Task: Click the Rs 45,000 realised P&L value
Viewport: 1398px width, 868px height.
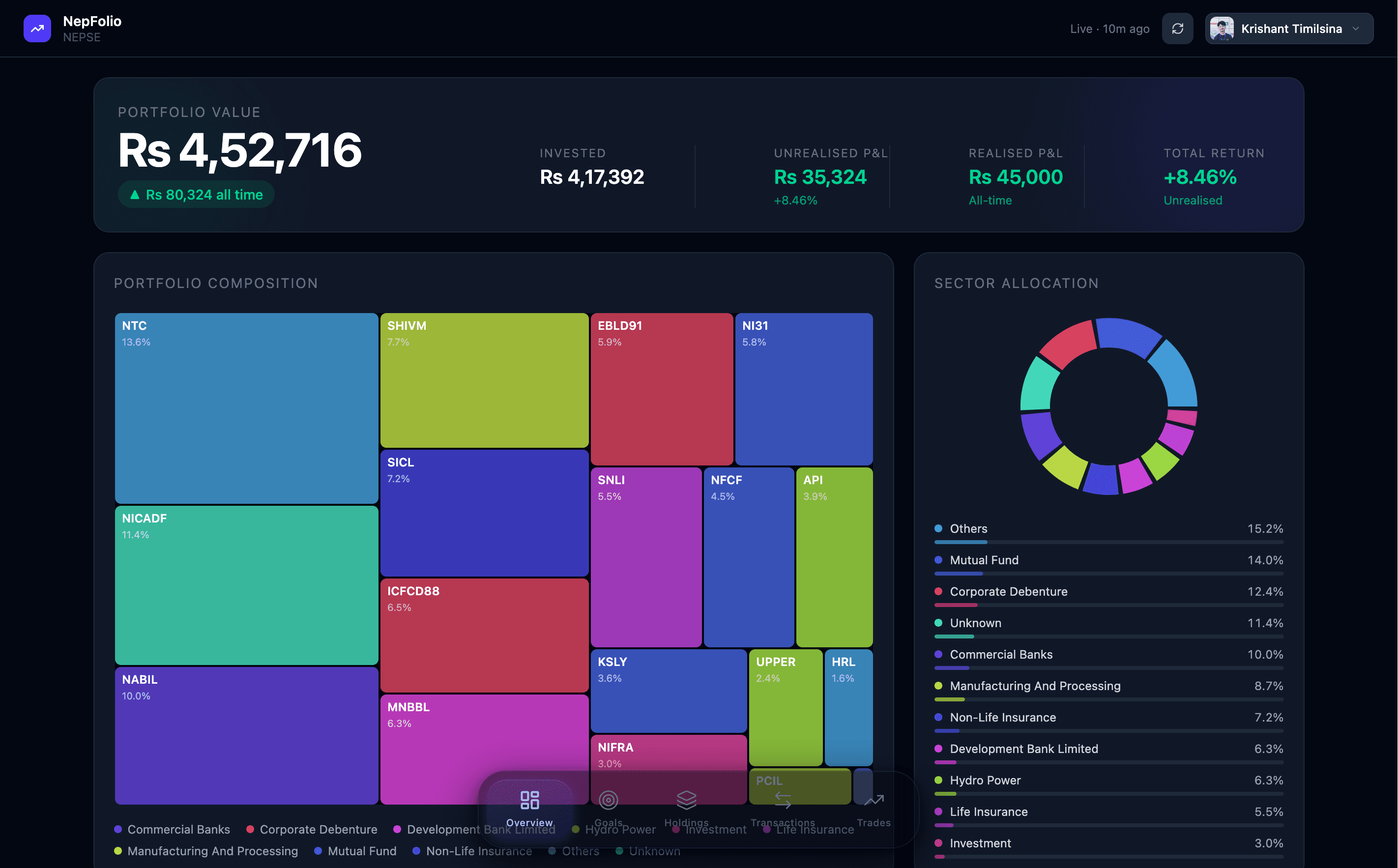Action: (1016, 177)
